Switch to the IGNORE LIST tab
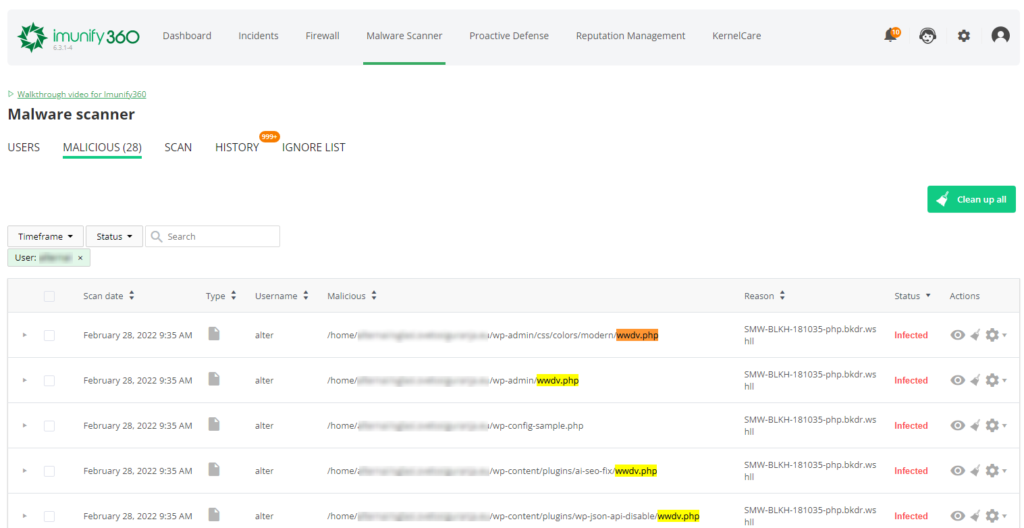Image resolution: width=1024 pixels, height=528 pixels. [313, 148]
